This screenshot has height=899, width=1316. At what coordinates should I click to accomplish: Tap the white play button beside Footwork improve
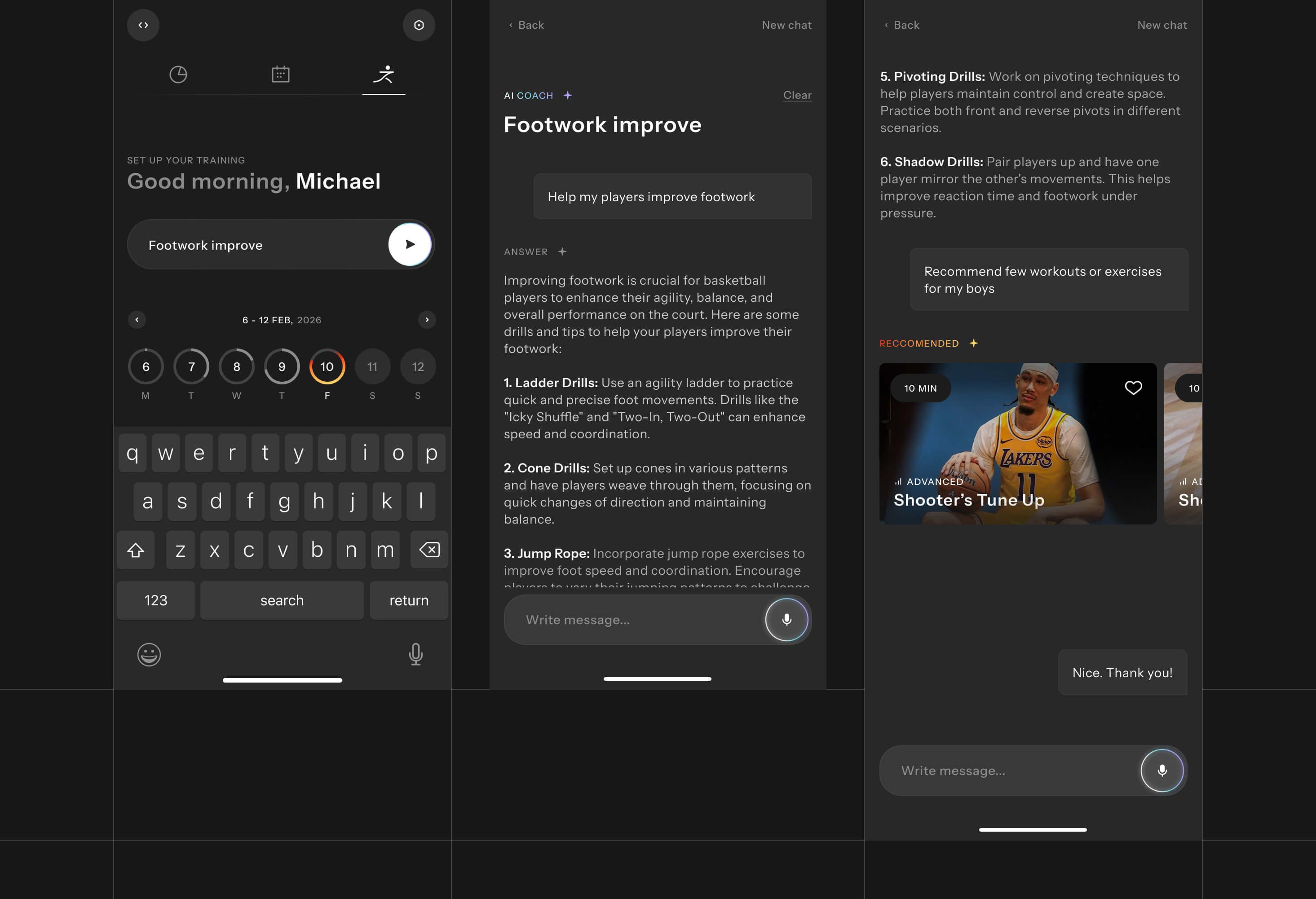click(x=410, y=245)
